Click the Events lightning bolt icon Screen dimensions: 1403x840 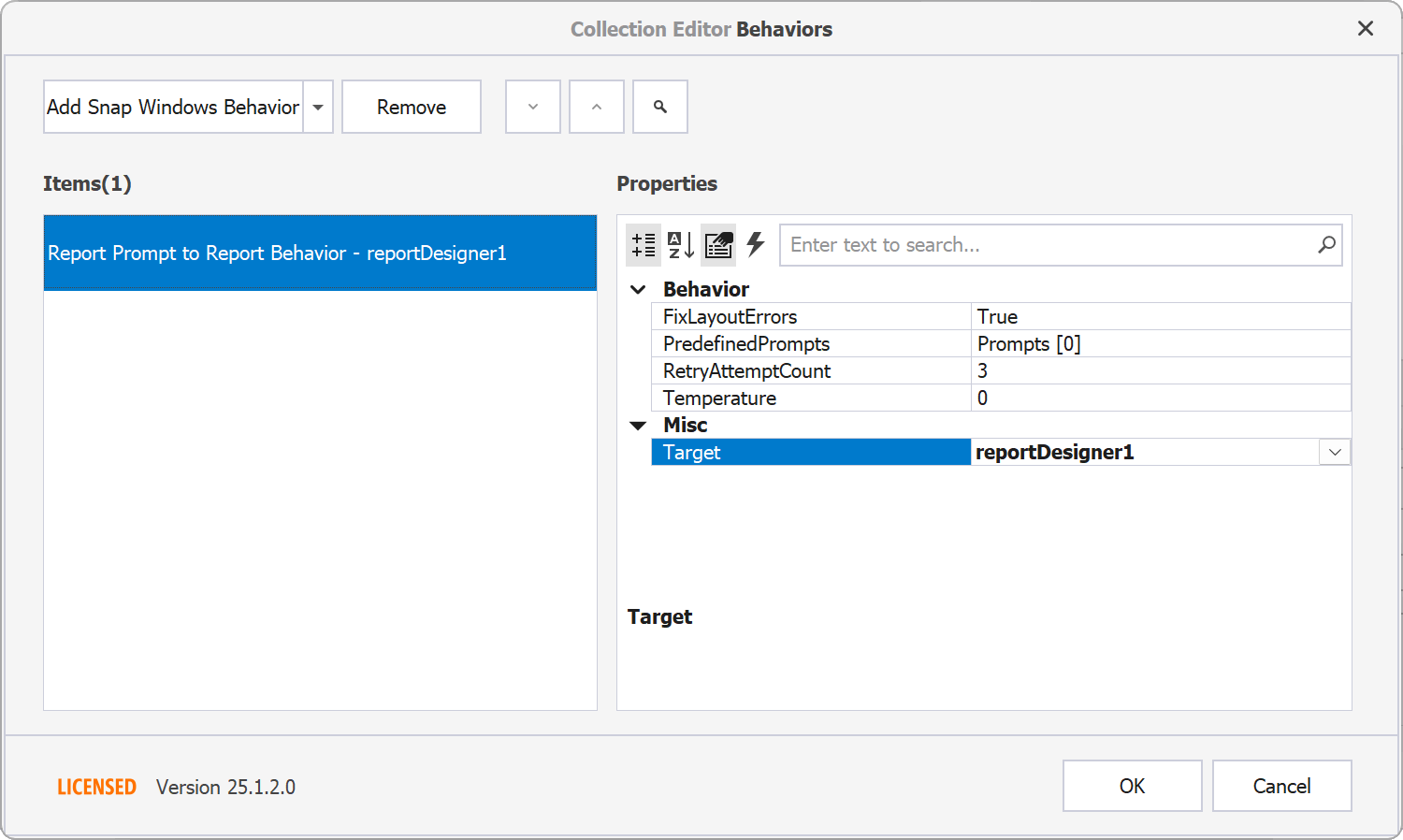tap(755, 244)
